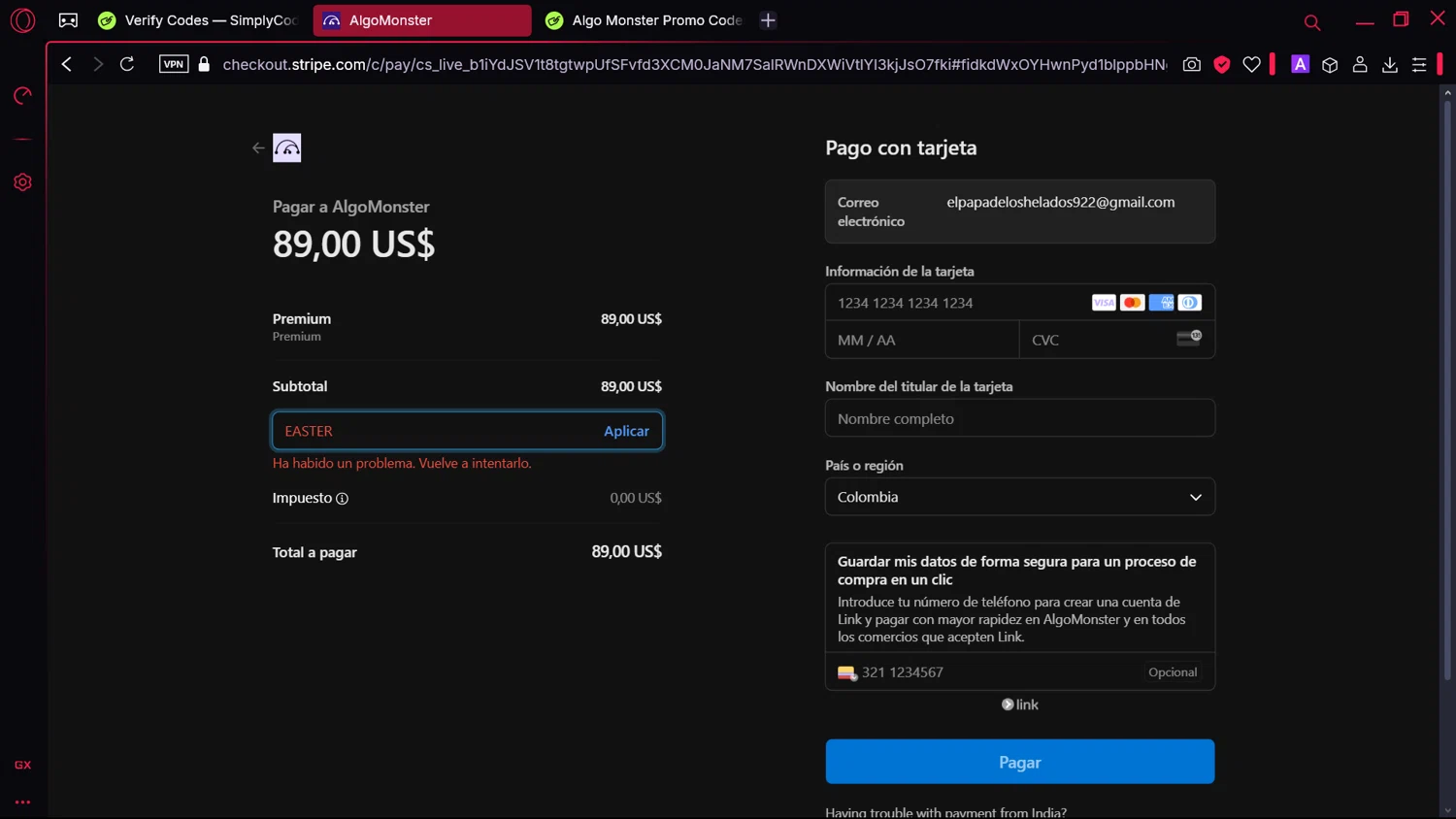
Task: Click the GX sidebar logo
Action: pos(22,765)
